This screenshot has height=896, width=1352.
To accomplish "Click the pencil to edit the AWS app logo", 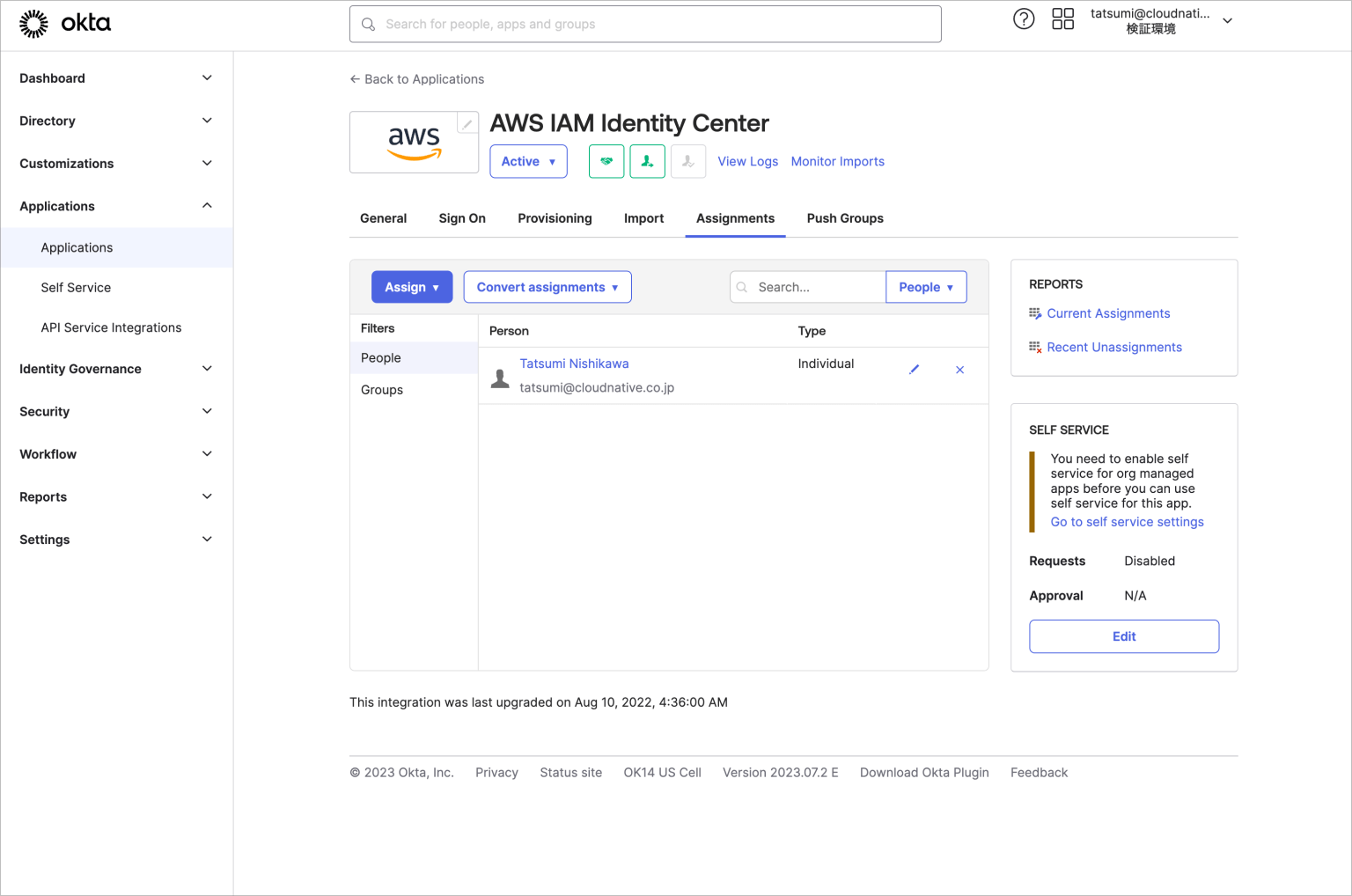I will pyautogui.click(x=467, y=123).
